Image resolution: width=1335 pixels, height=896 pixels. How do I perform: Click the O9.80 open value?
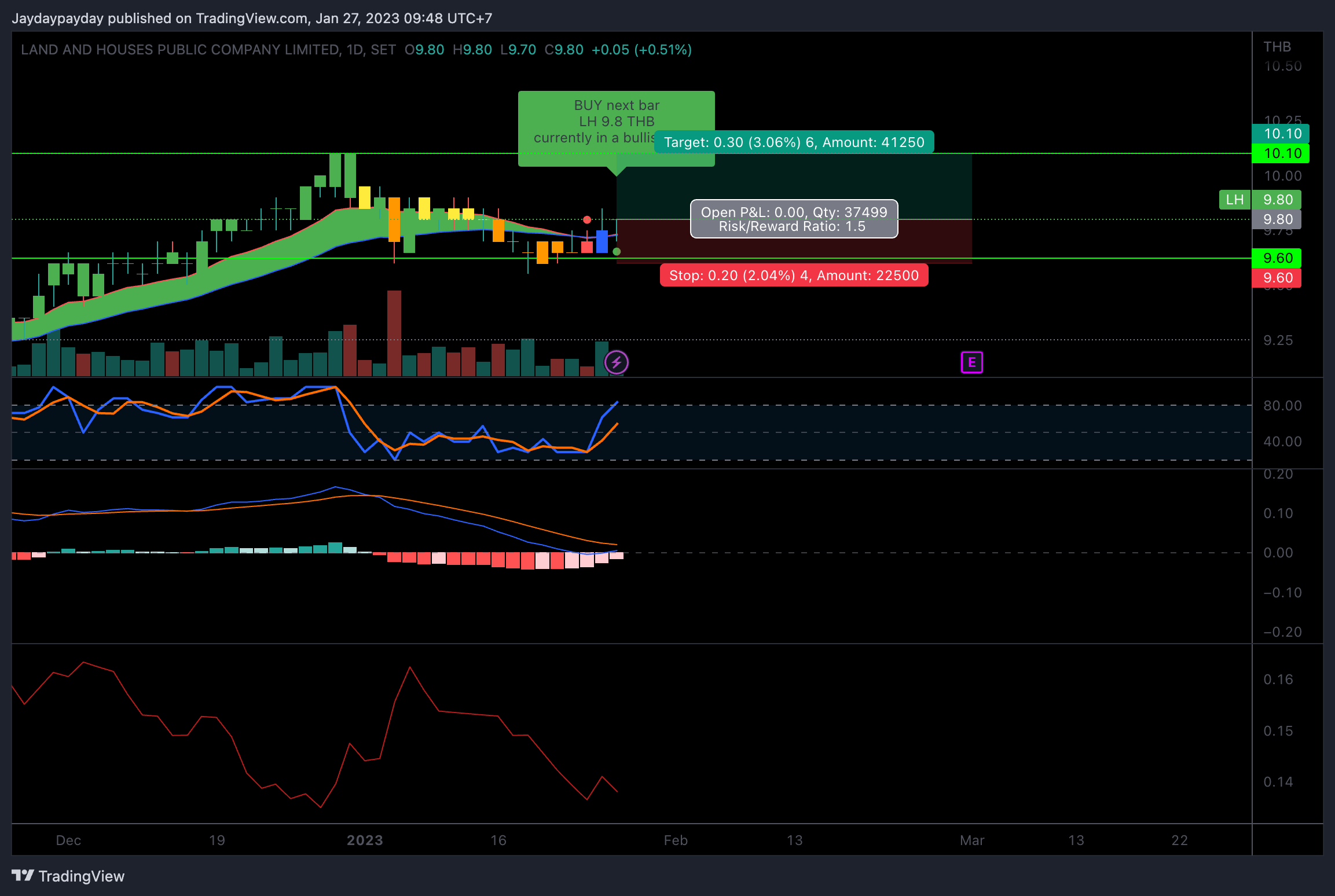424,50
